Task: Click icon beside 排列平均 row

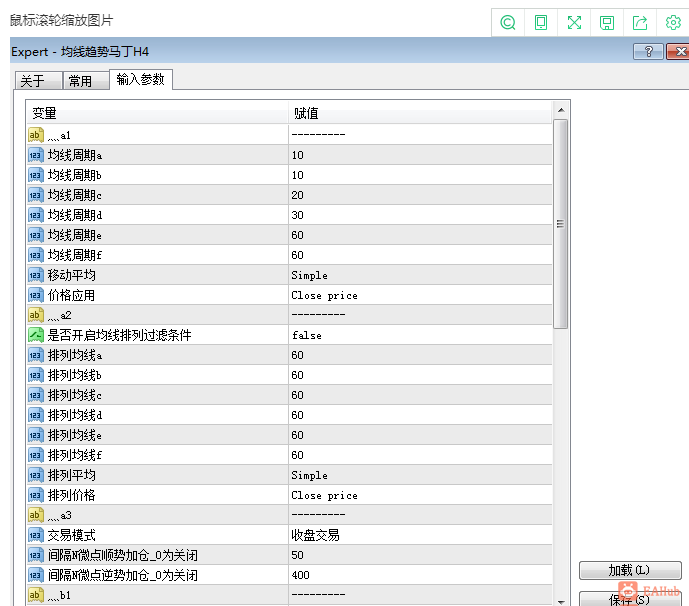Action: click(36, 475)
